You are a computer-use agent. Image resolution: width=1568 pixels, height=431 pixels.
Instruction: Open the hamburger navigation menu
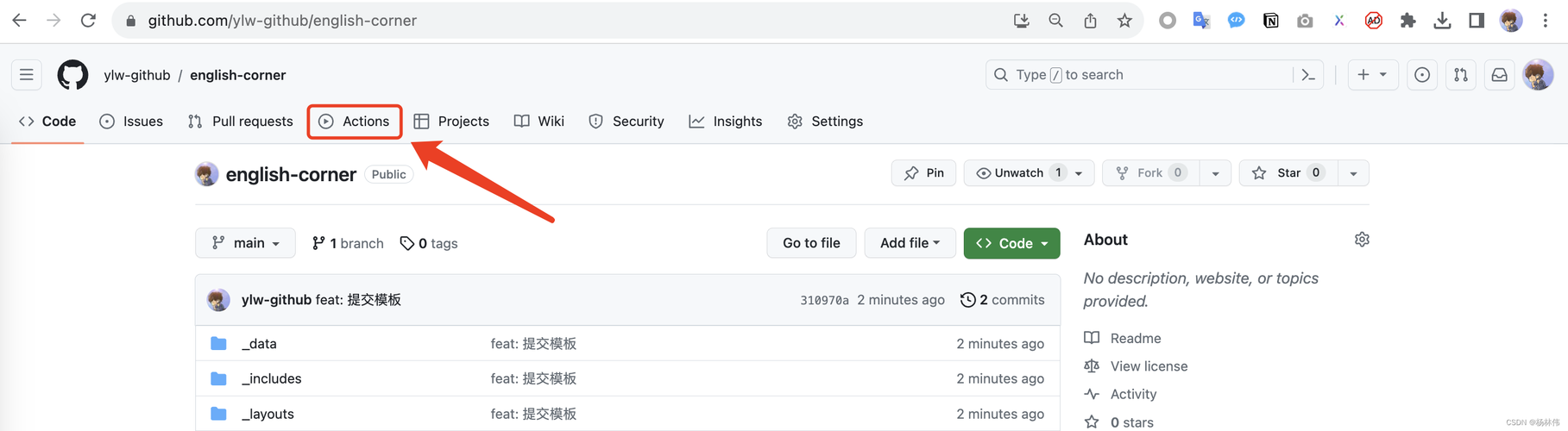(27, 75)
